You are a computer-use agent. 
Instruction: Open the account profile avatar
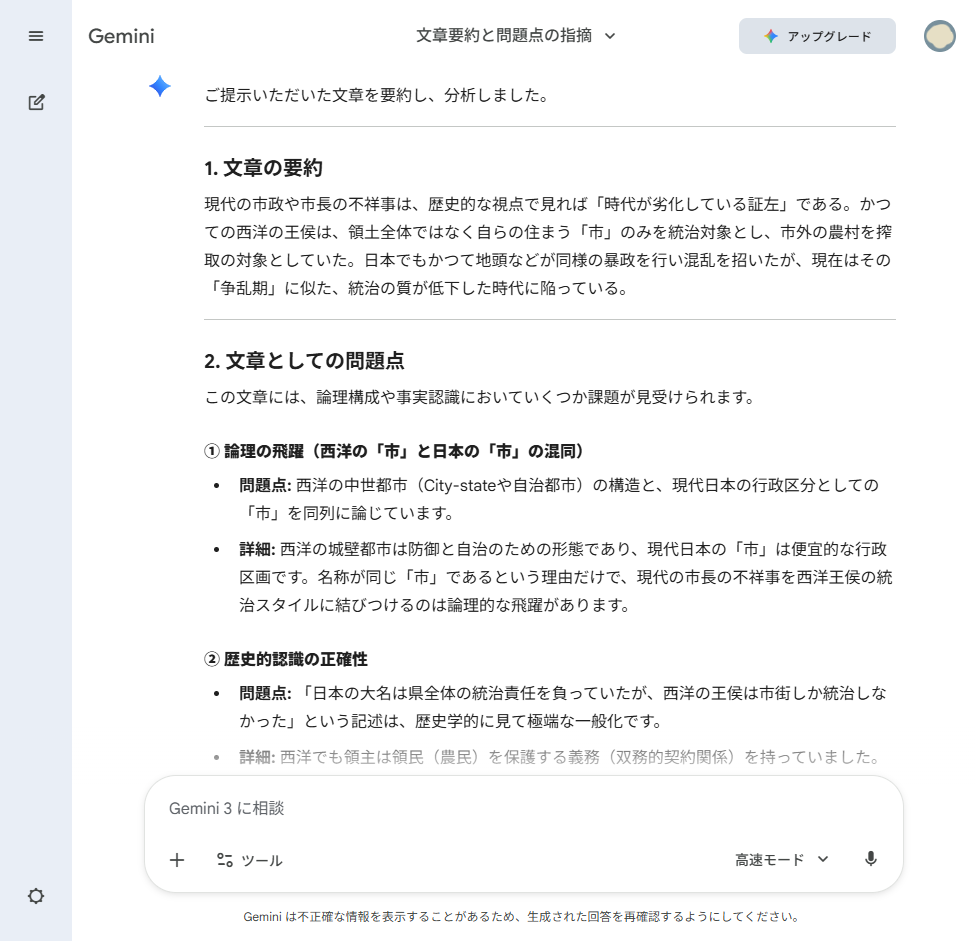click(939, 36)
